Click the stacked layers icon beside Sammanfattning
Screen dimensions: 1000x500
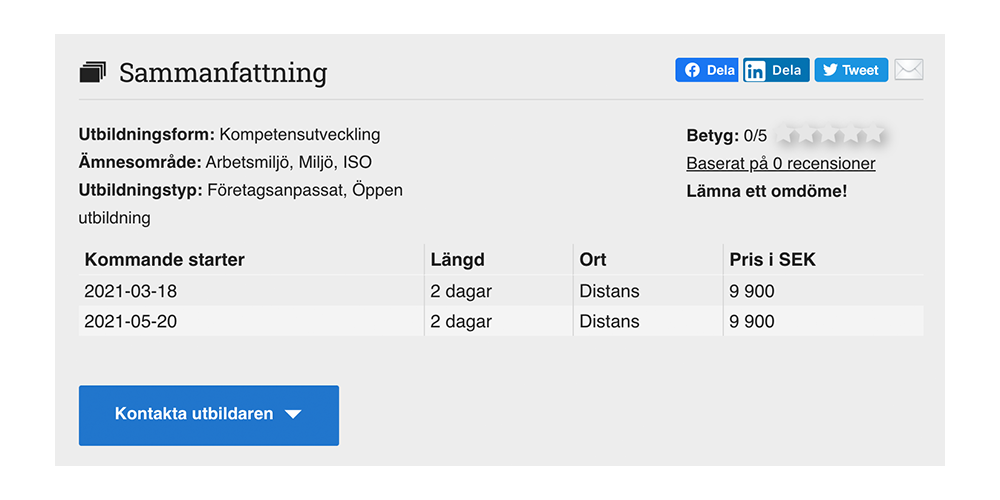[92, 72]
